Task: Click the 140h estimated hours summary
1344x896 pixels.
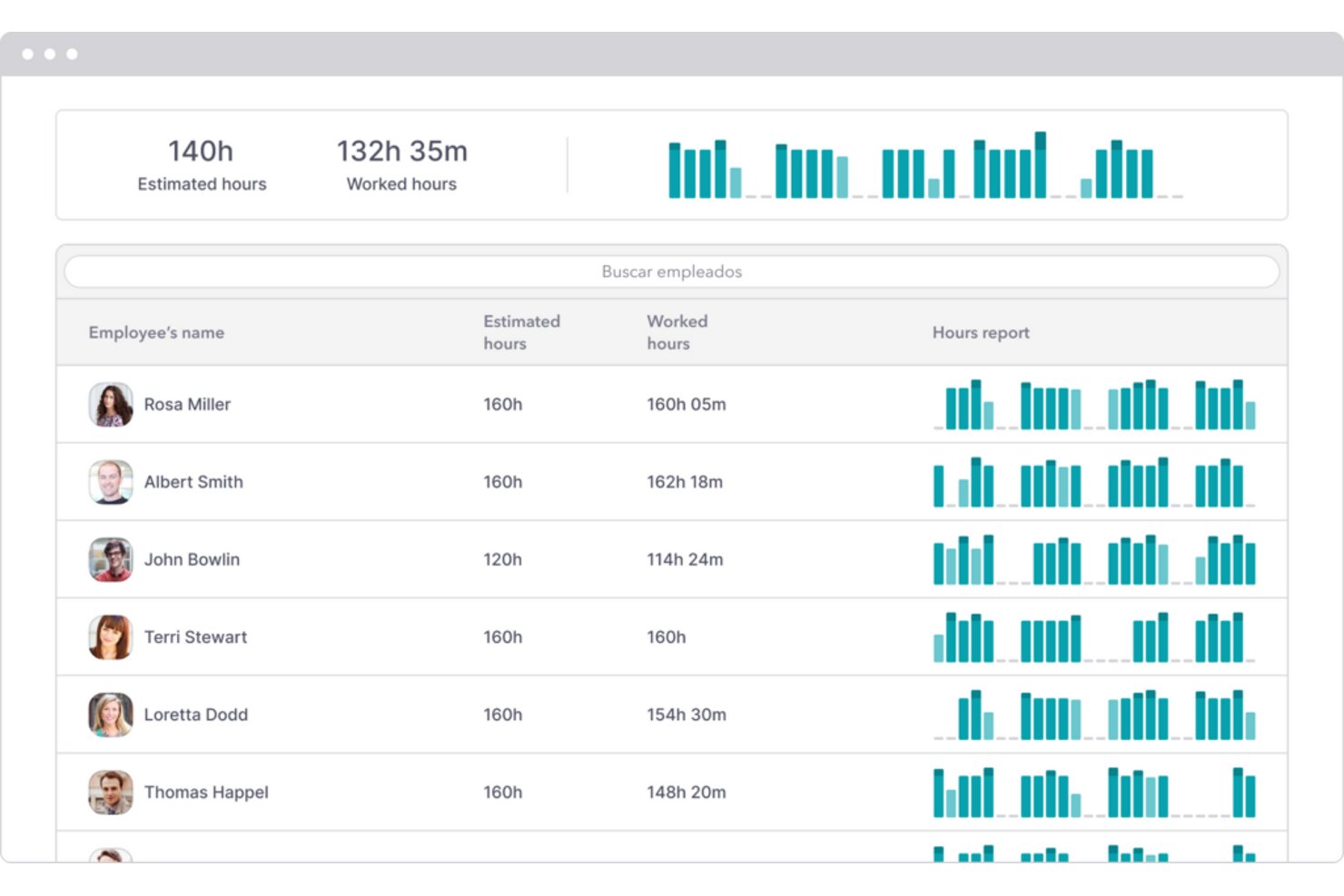Action: point(202,164)
